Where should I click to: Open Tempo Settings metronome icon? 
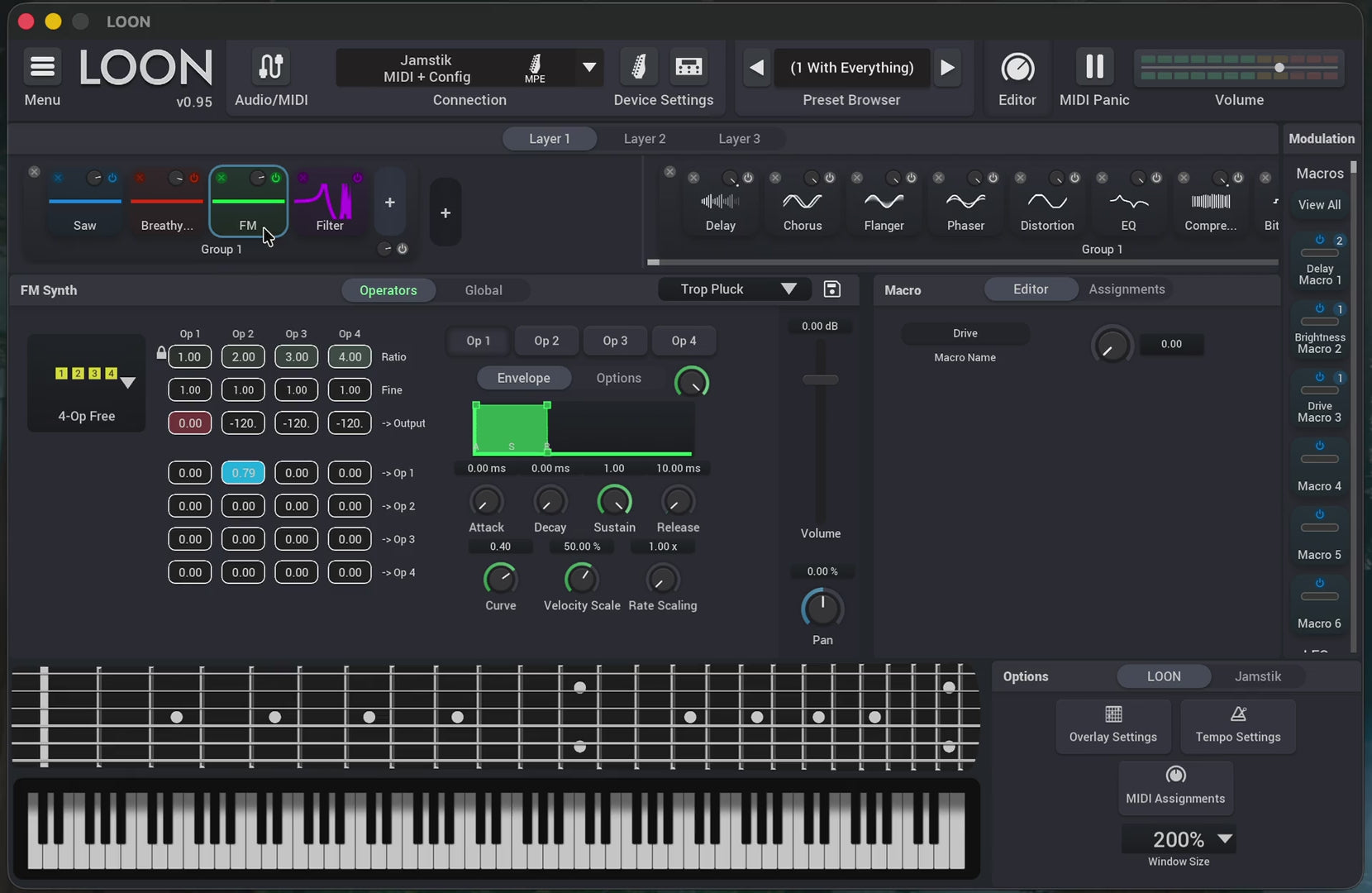click(x=1238, y=714)
